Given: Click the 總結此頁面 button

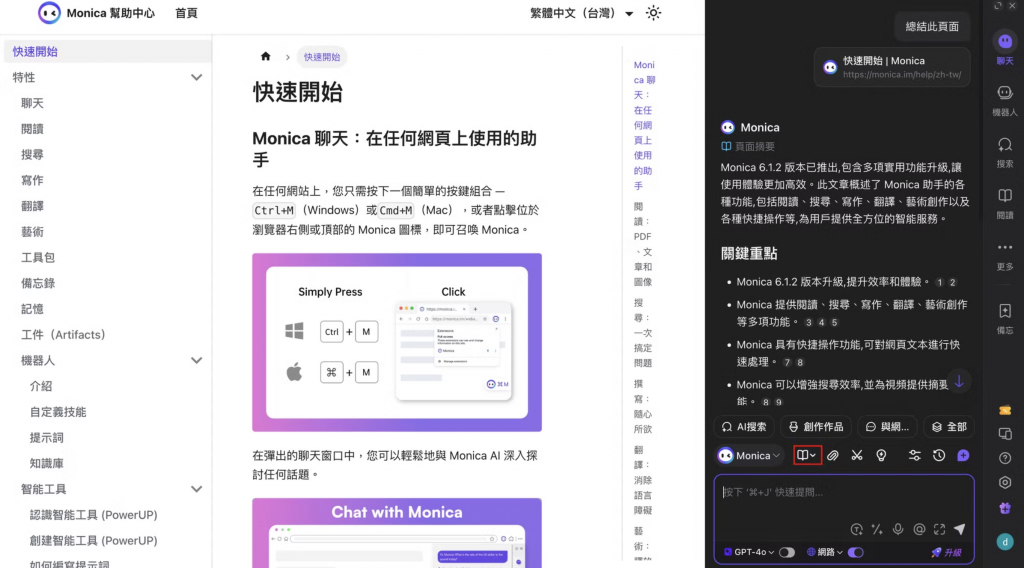Looking at the screenshot, I should pos(932,27).
